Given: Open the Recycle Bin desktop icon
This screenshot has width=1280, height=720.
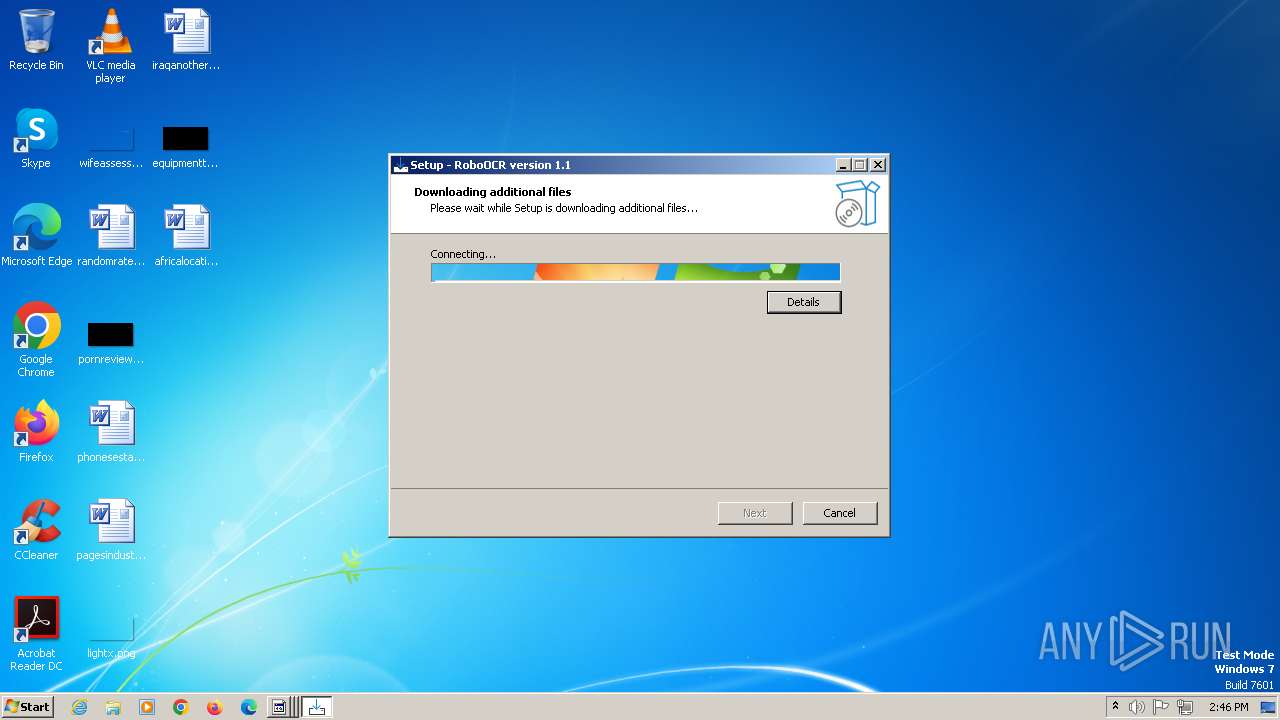Looking at the screenshot, I should pos(36,40).
